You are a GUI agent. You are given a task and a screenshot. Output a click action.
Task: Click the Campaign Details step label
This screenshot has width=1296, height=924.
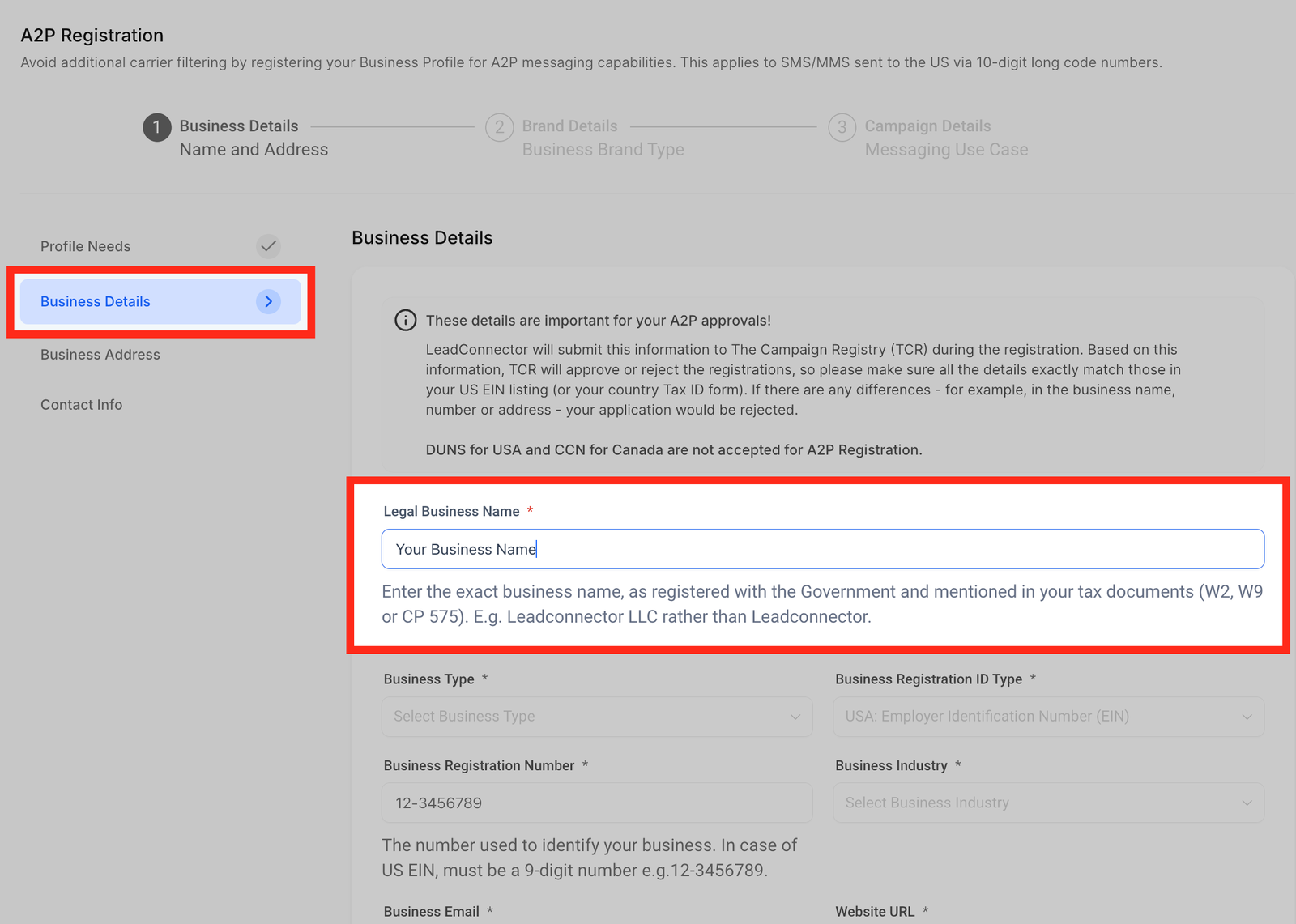pos(927,126)
